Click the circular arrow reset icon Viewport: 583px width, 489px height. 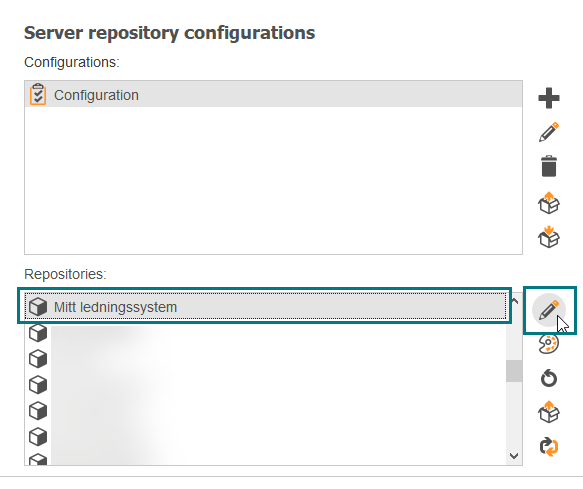(549, 379)
